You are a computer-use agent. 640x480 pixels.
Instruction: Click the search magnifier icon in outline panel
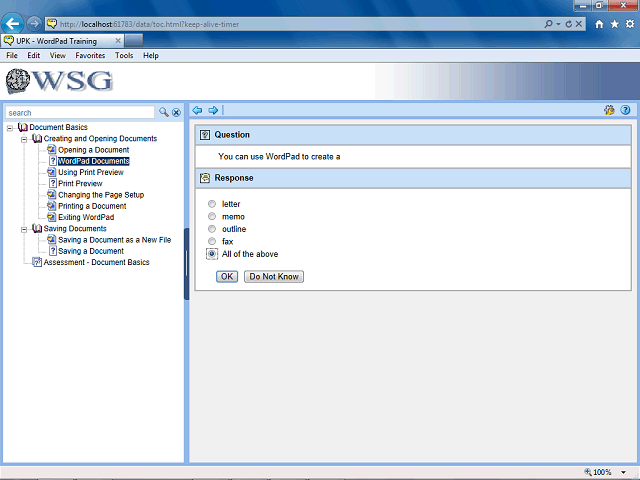[x=164, y=112]
